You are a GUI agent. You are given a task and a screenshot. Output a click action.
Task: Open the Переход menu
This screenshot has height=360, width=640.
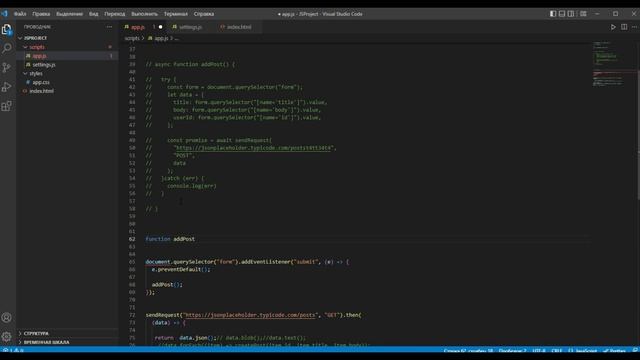115,14
